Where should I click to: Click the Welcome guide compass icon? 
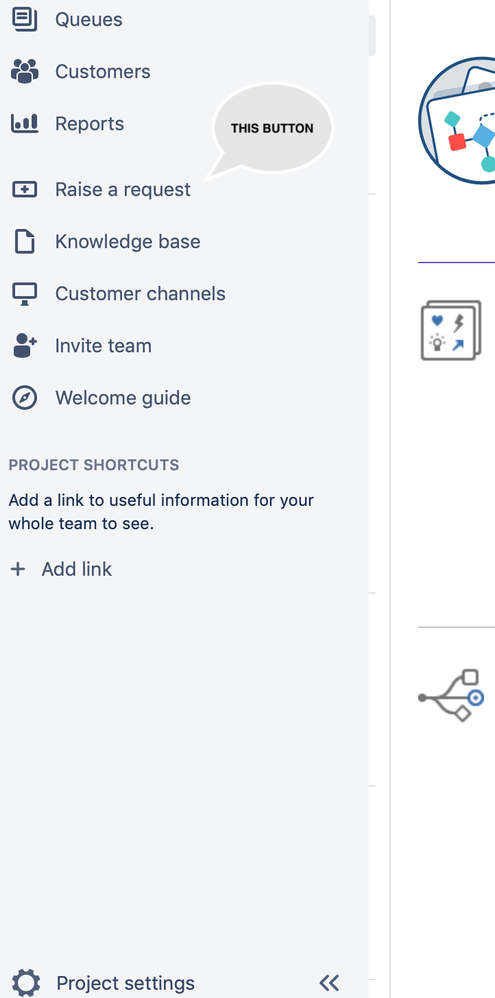24,398
